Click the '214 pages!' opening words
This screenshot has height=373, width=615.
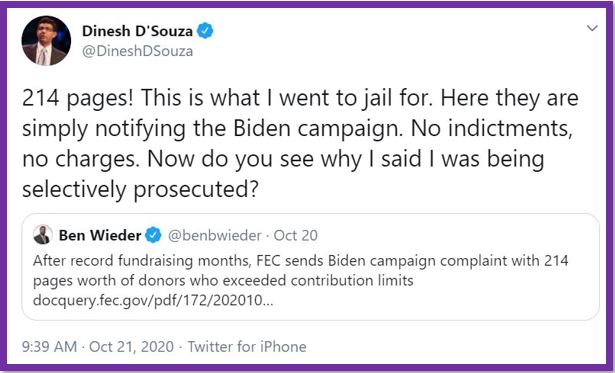coord(78,98)
